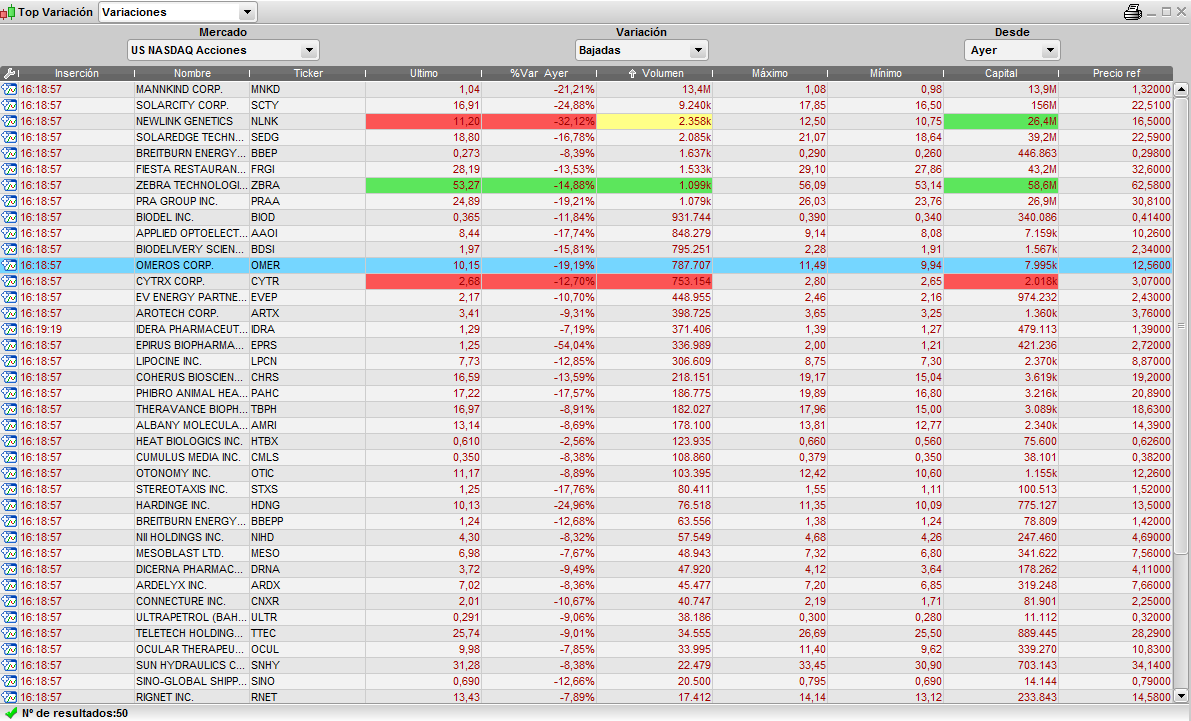Screen dimensions: 1191x721
Task: Select the EV ENERGY PARTNE... name cell
Action: pyautogui.click(x=192, y=297)
